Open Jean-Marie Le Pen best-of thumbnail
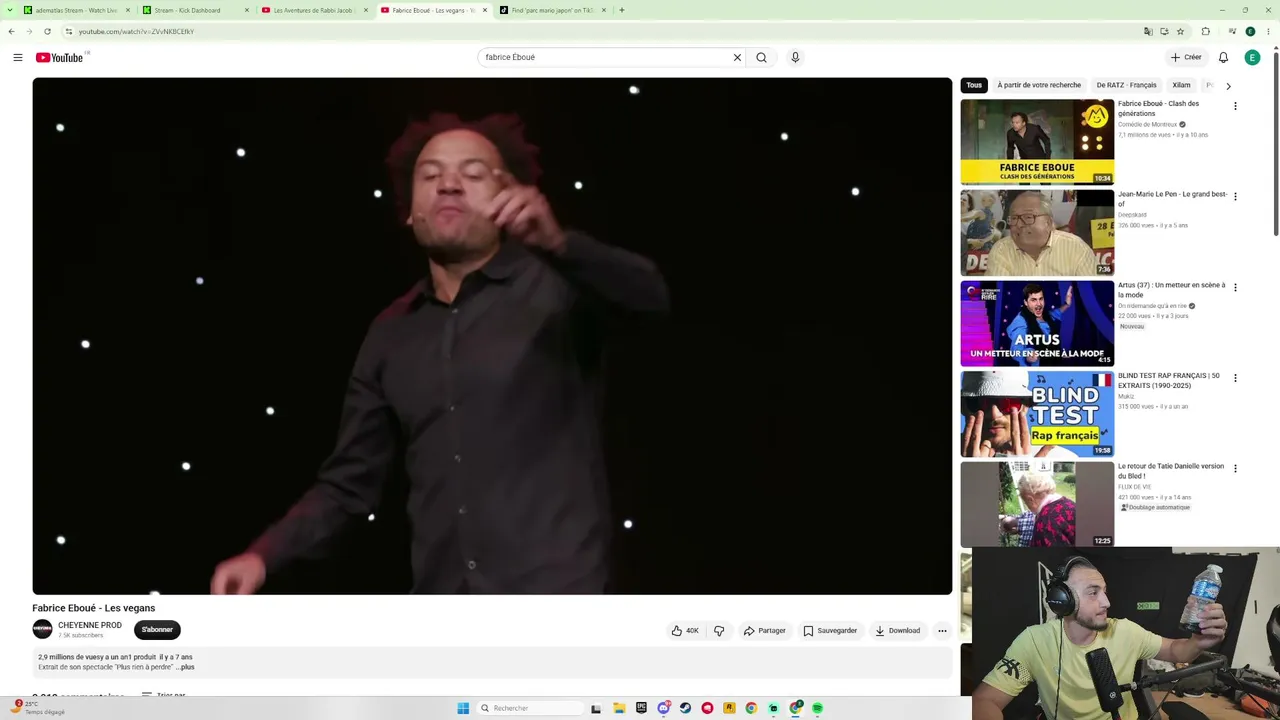Image resolution: width=1280 pixels, height=720 pixels. 1037,233
